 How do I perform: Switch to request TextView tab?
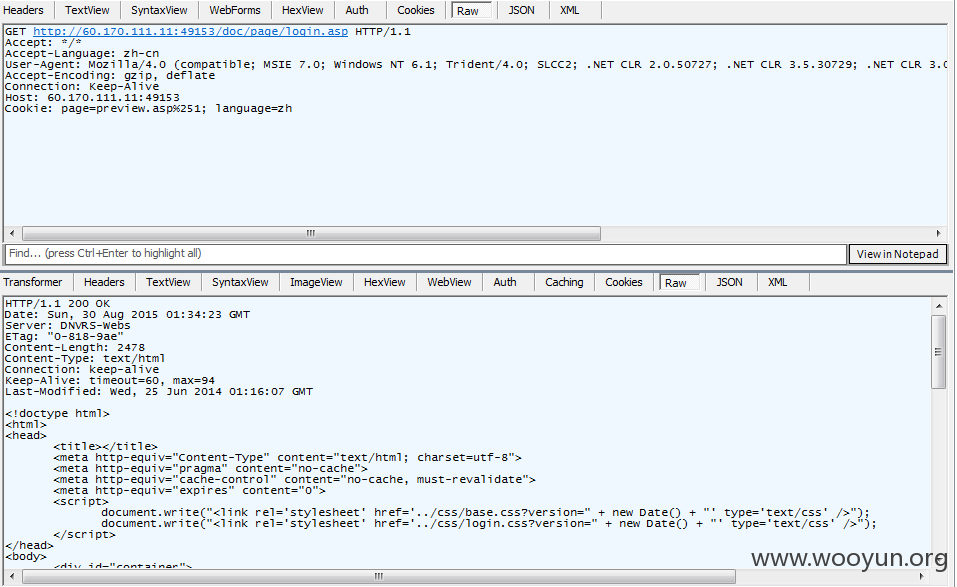[87, 10]
